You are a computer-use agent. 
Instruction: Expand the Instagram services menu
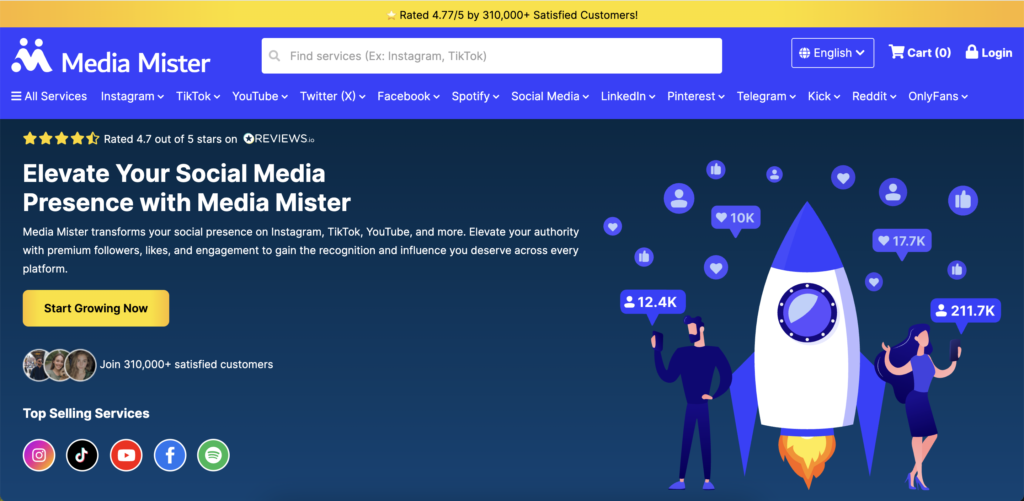tap(132, 96)
